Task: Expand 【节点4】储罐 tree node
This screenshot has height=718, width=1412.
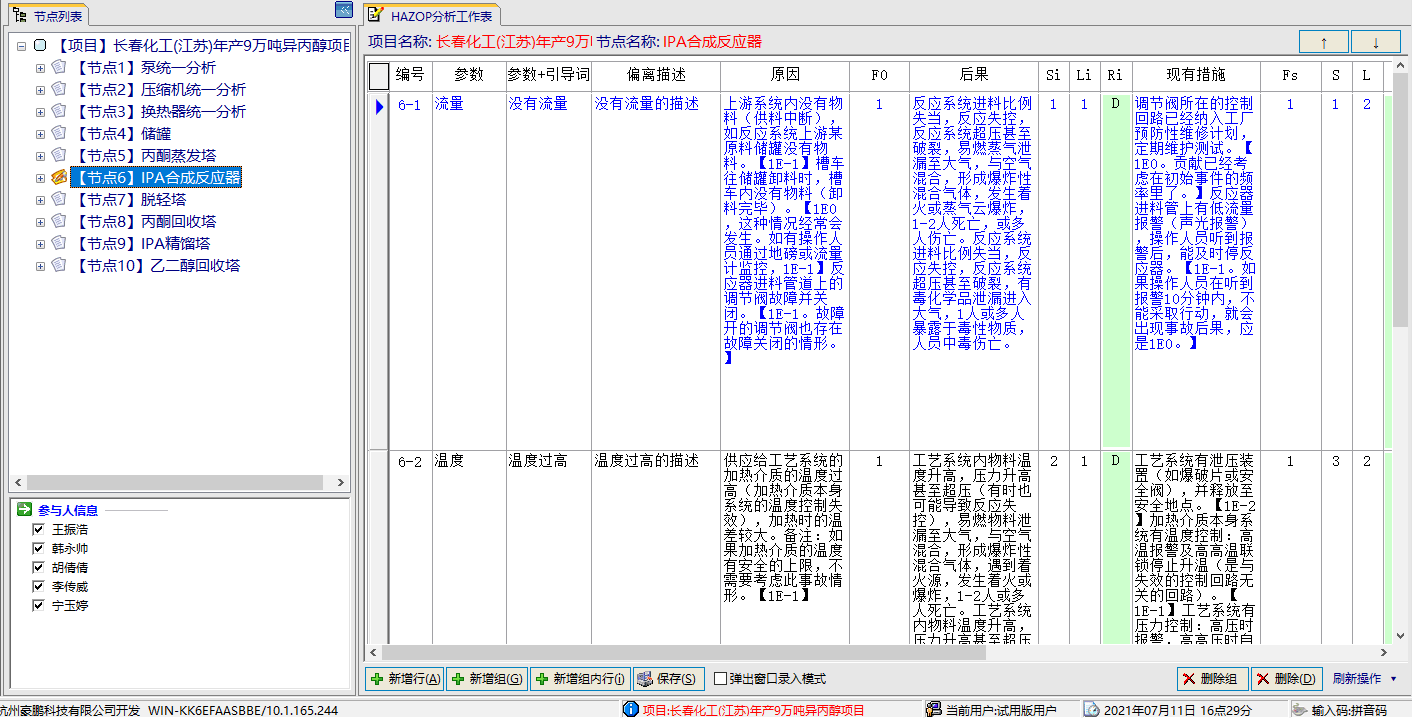Action: pyautogui.click(x=40, y=134)
